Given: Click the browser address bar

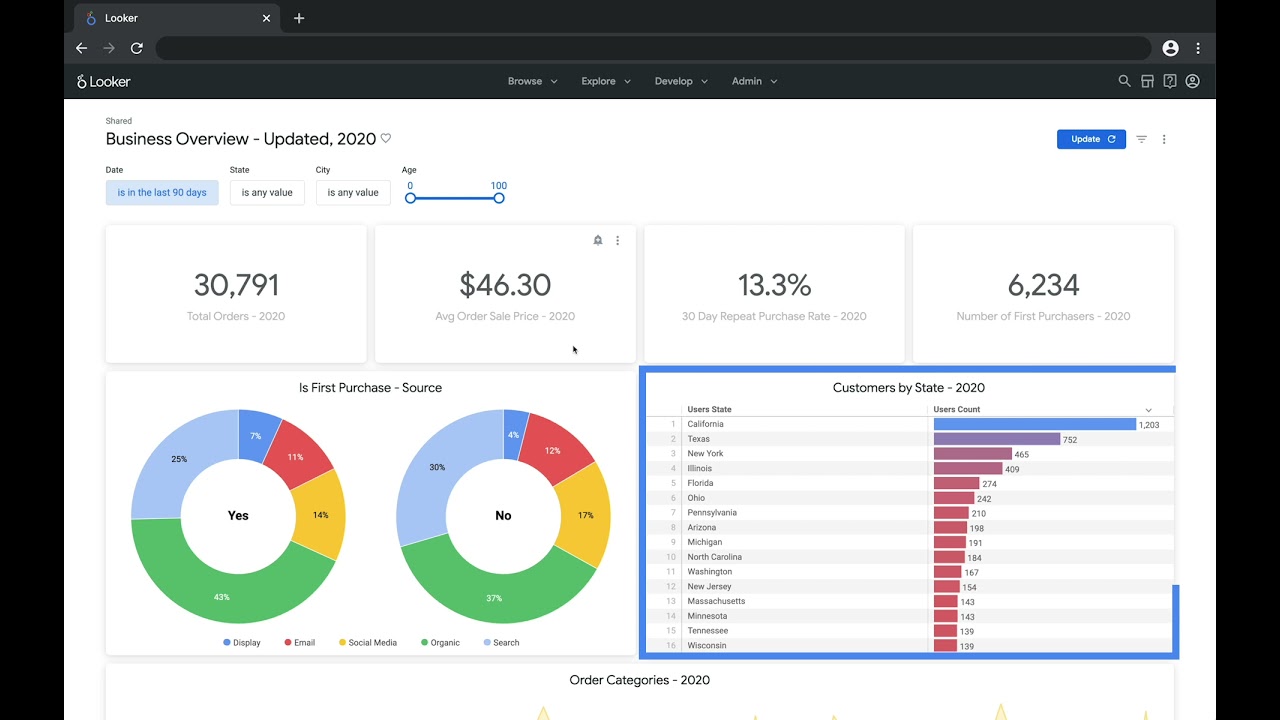Looking at the screenshot, I should (654, 48).
